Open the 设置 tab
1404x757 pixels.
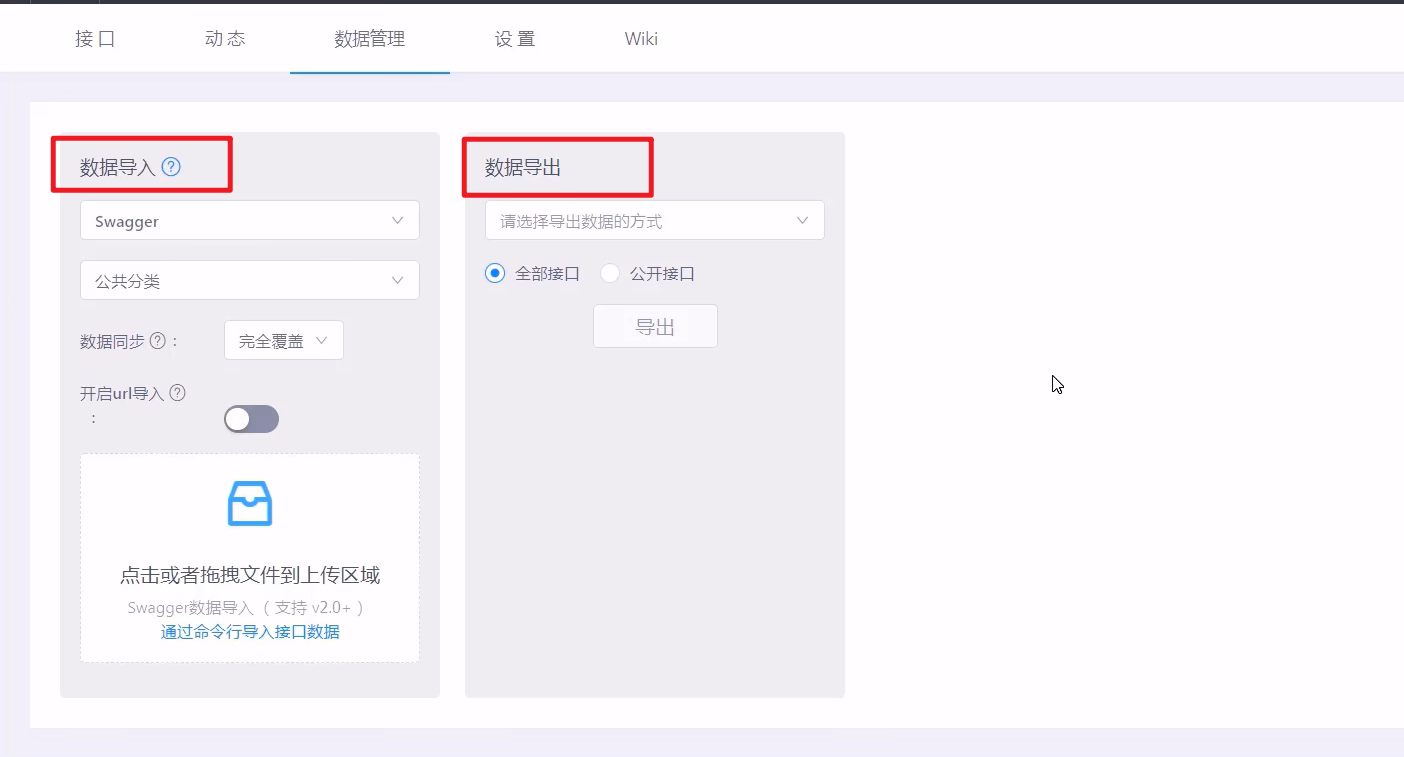click(515, 39)
